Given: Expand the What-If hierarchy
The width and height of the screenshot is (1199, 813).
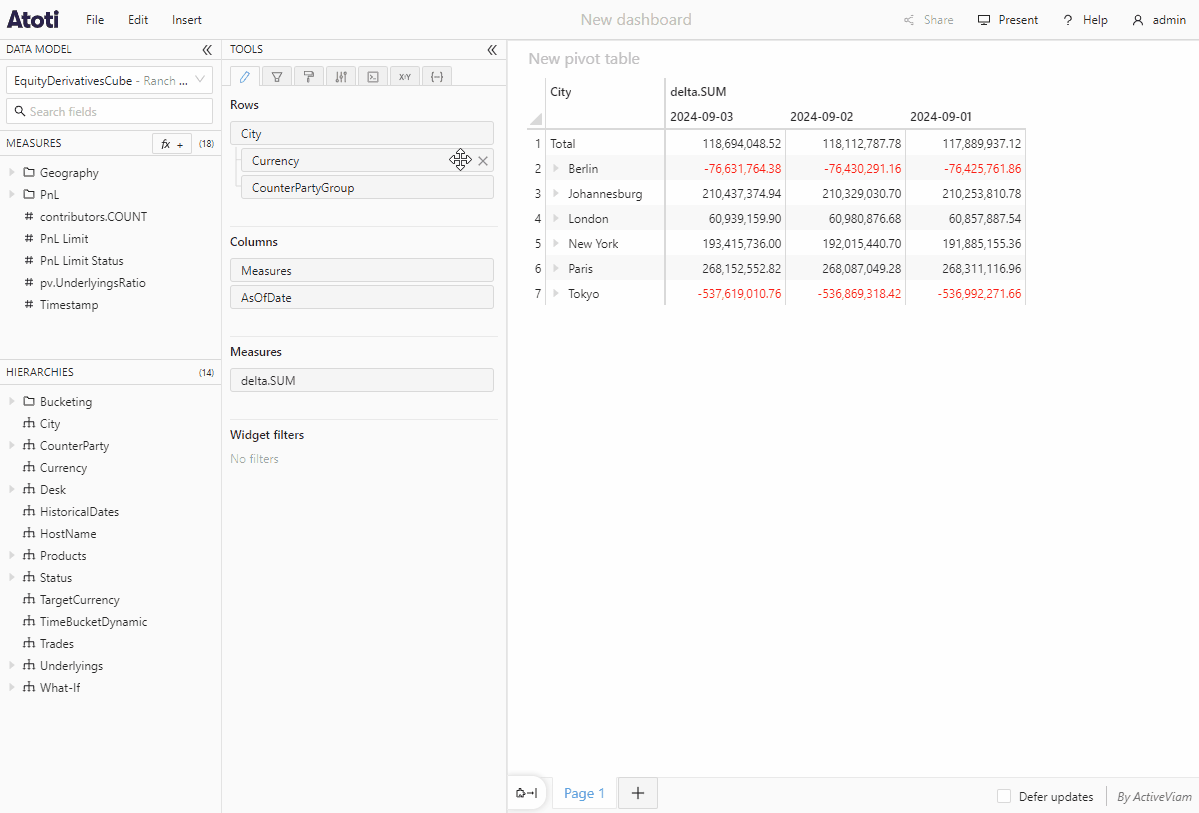Looking at the screenshot, I should point(12,688).
